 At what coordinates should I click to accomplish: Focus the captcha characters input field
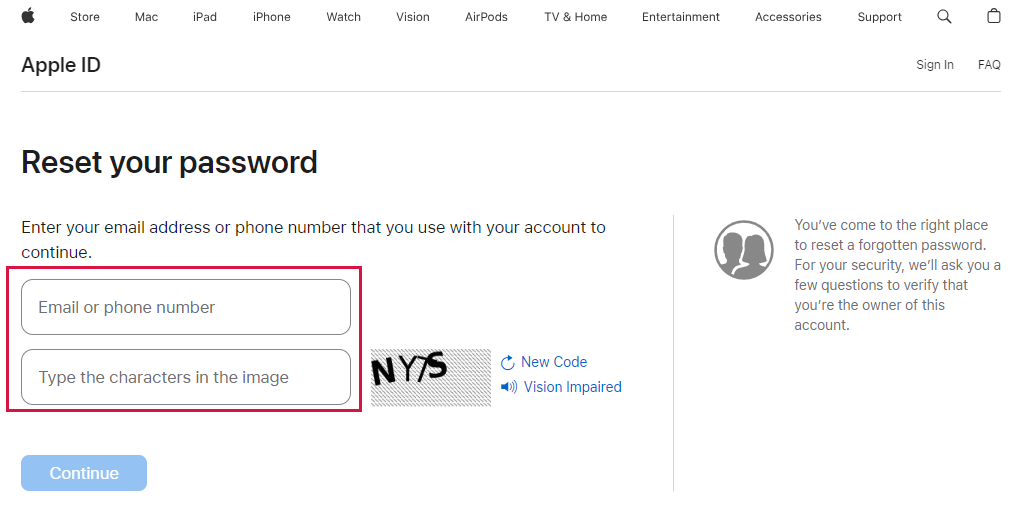[x=186, y=377]
